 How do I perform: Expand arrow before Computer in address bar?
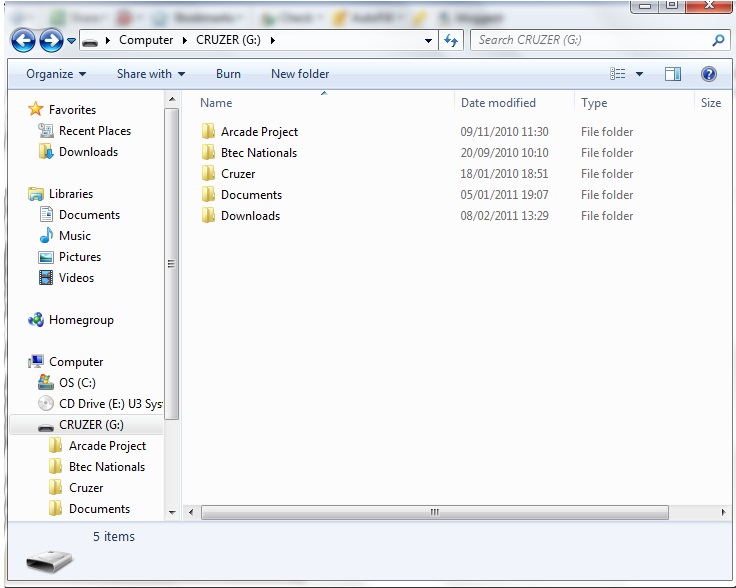pos(108,40)
